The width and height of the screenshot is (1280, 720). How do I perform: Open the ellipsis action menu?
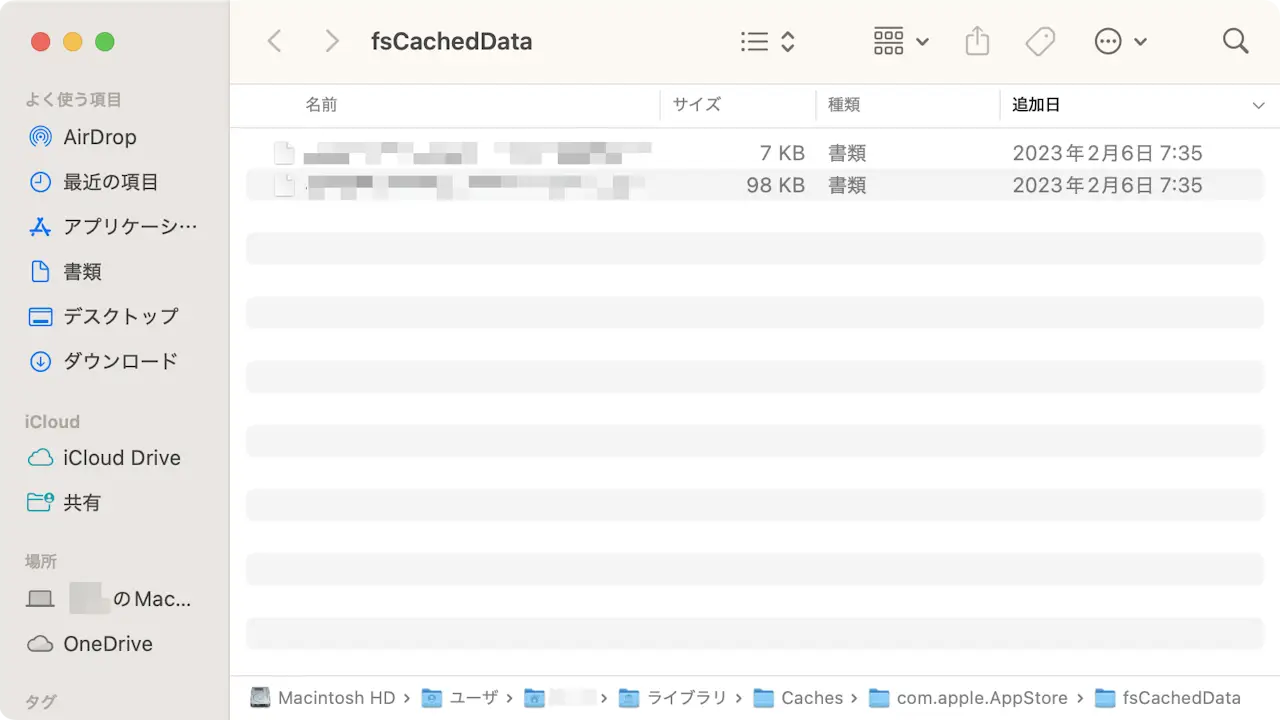coord(1120,41)
